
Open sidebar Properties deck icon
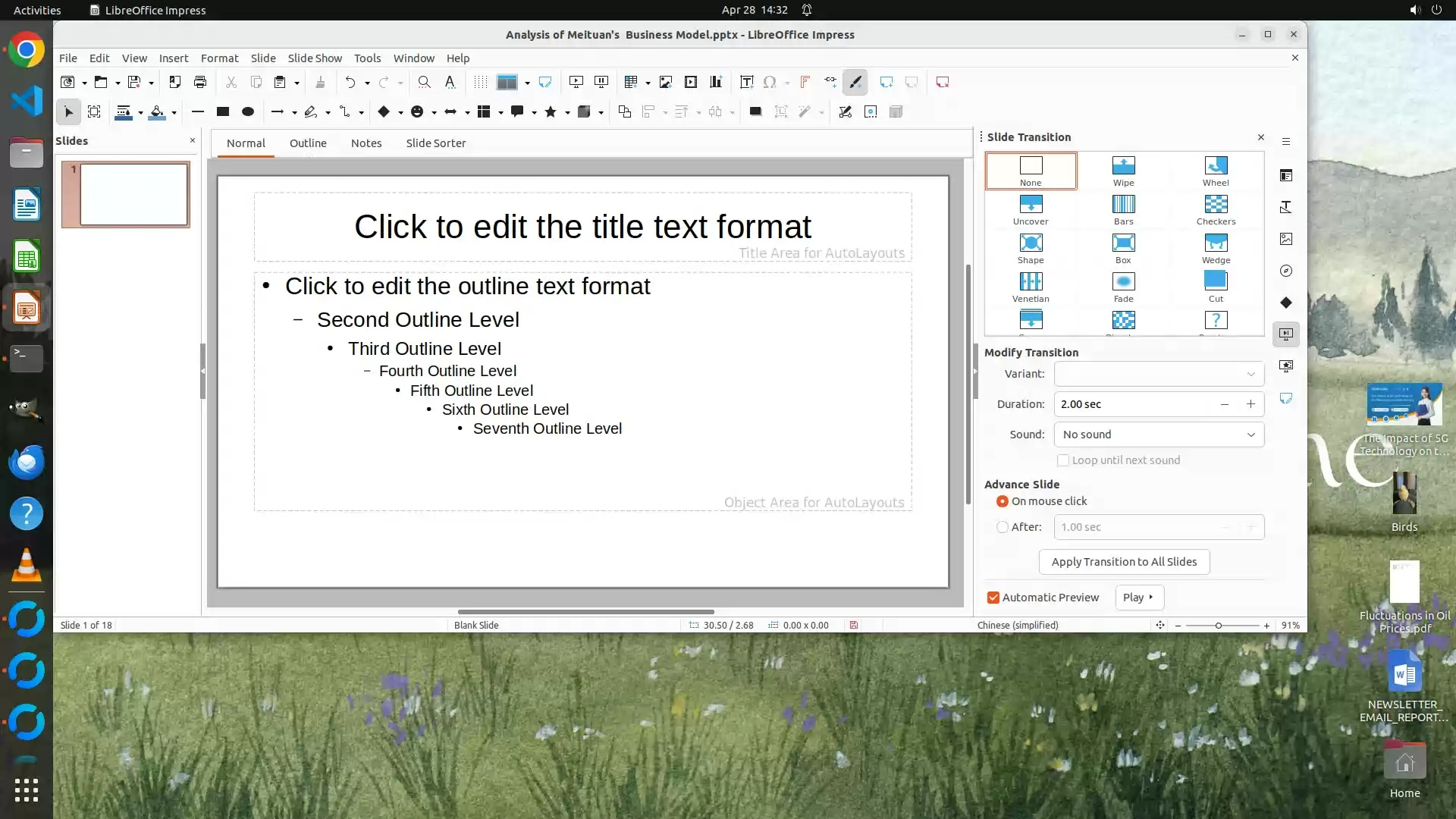point(1285,175)
